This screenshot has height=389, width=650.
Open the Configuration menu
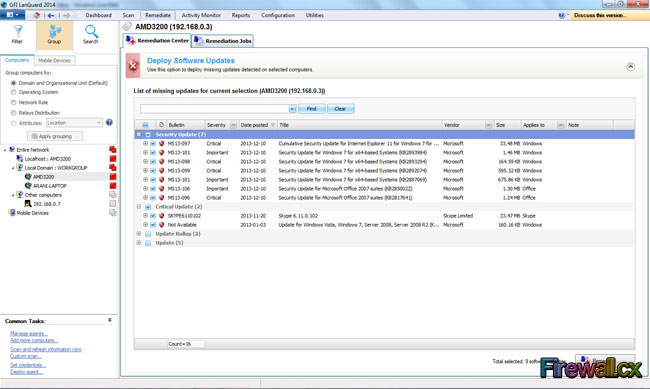point(278,15)
